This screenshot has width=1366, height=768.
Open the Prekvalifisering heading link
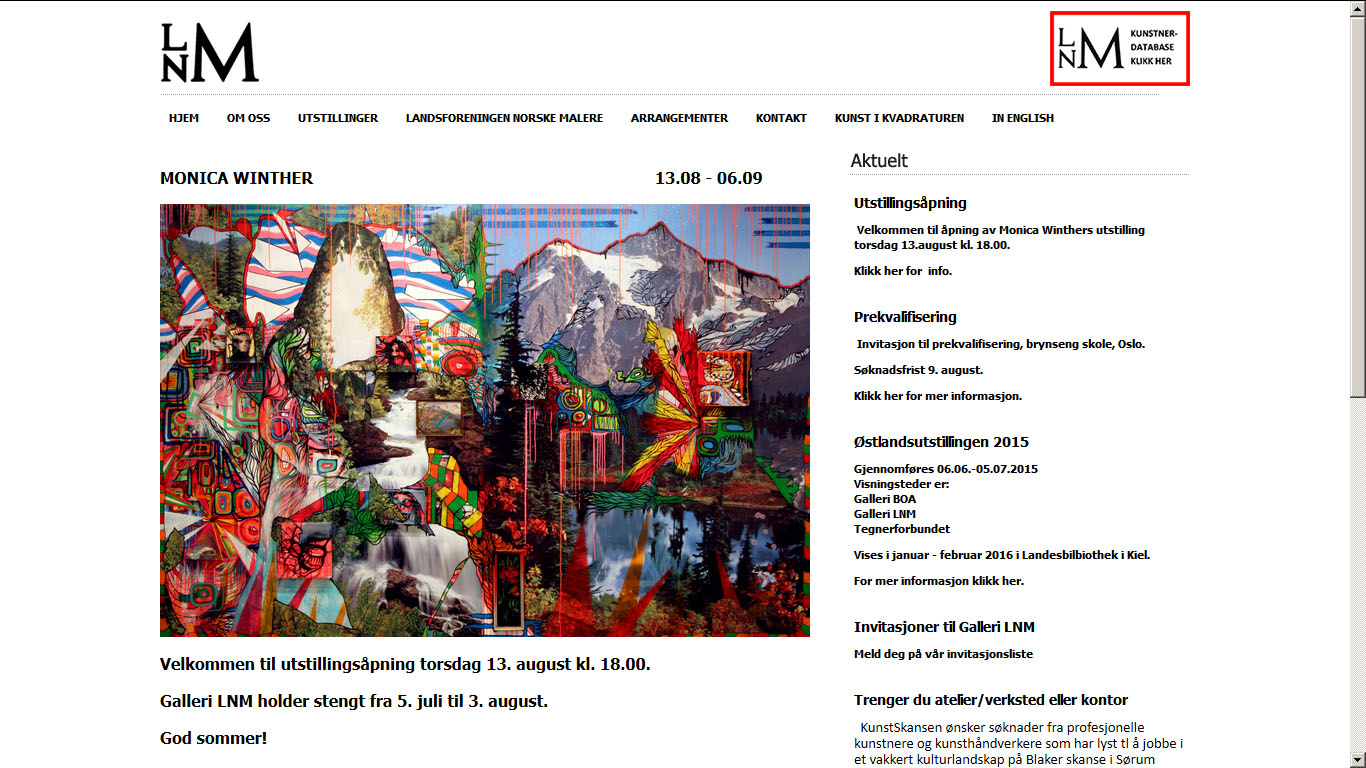coord(905,317)
